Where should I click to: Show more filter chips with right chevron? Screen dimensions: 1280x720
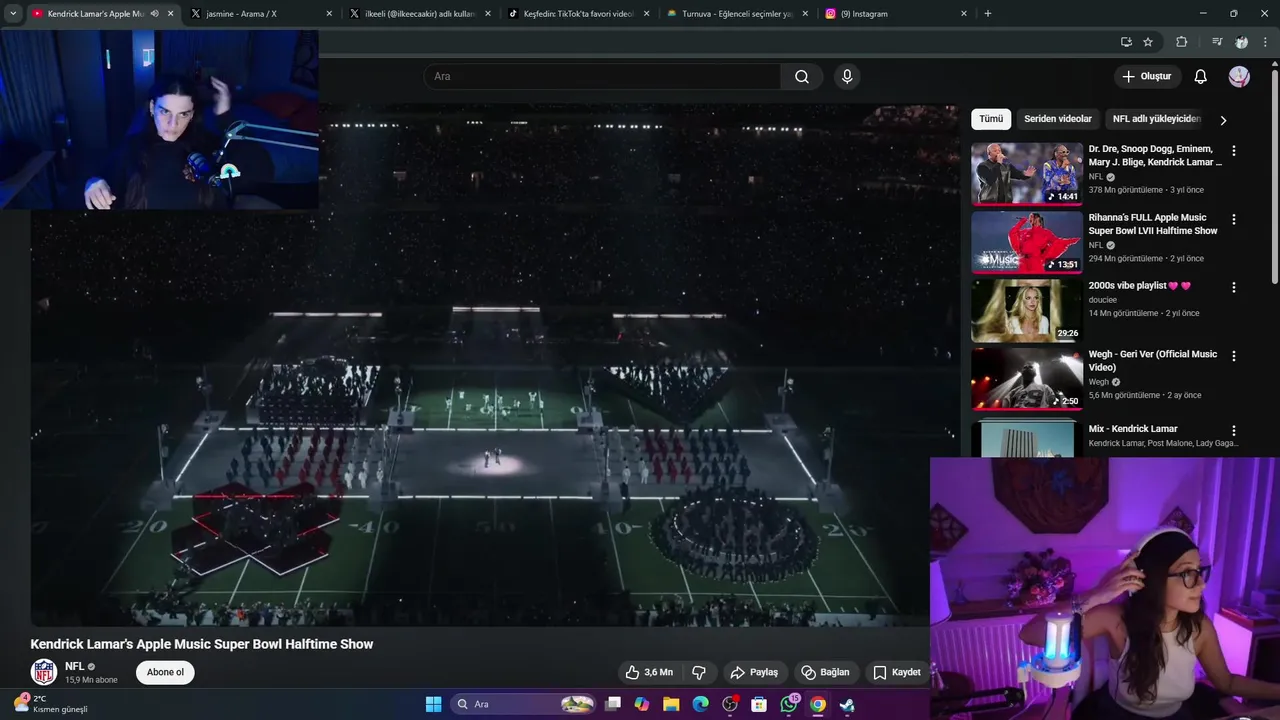[x=1223, y=120]
